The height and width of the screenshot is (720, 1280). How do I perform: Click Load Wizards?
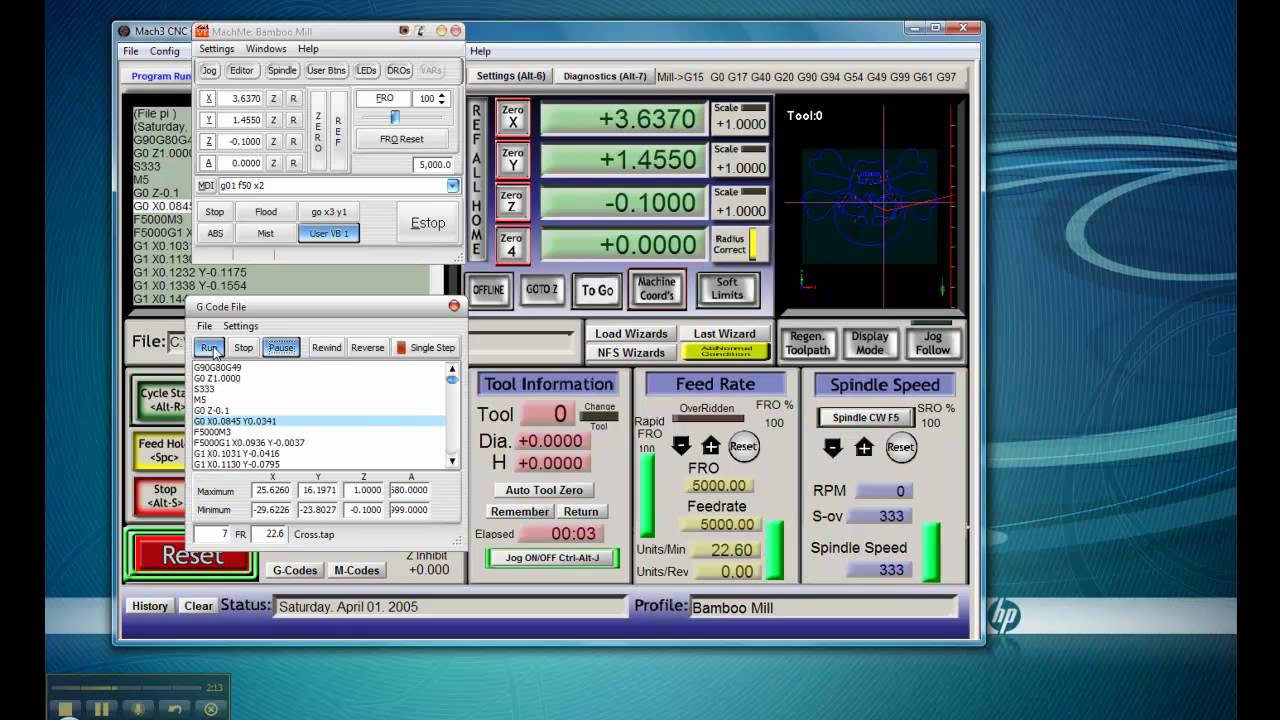click(631, 334)
